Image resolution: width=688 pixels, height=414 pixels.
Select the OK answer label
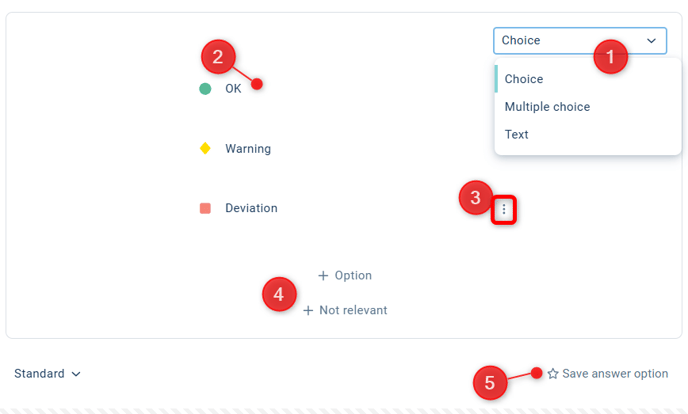(233, 89)
